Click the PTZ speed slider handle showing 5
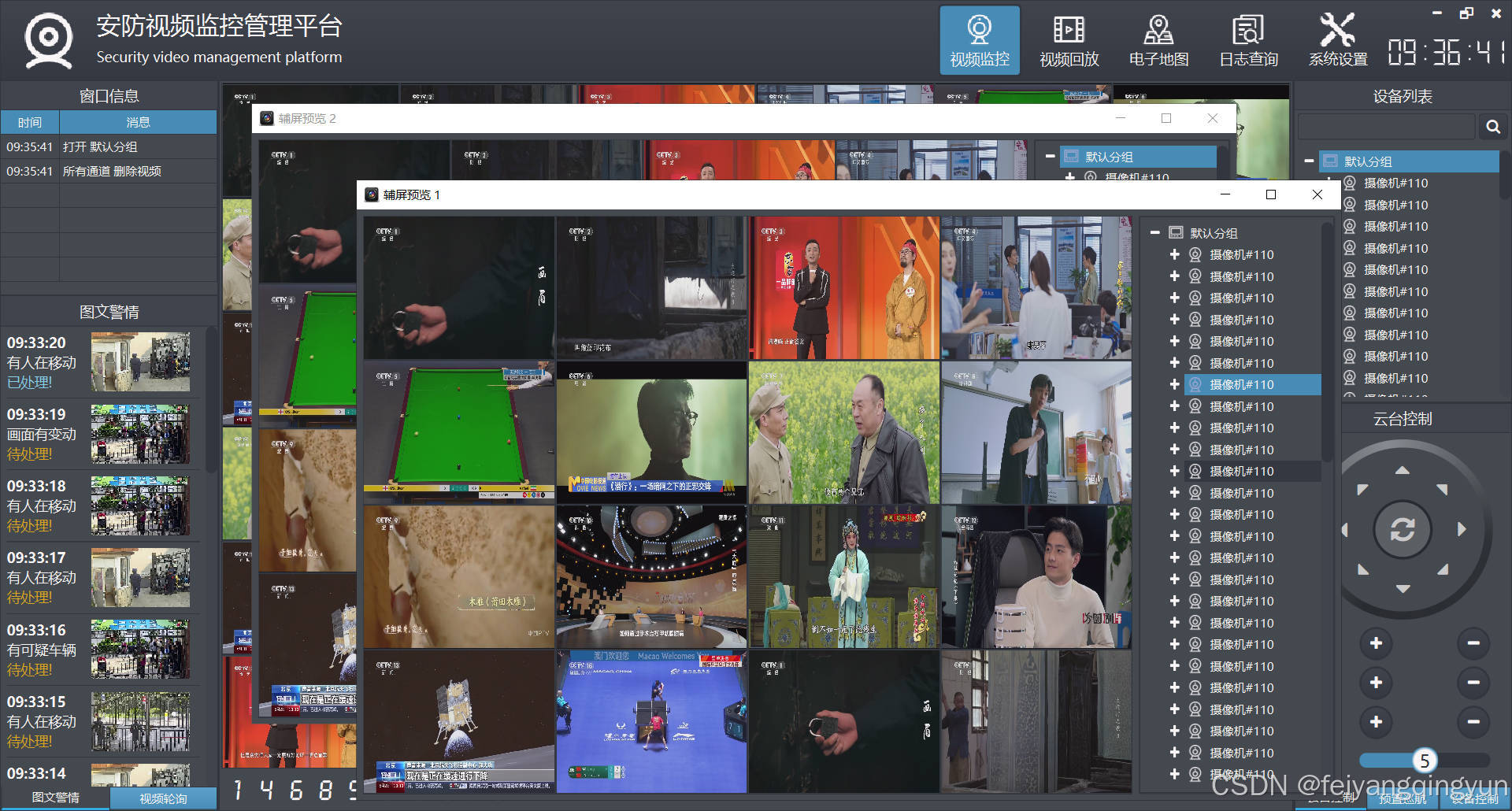The image size is (1512, 811). point(1424,761)
